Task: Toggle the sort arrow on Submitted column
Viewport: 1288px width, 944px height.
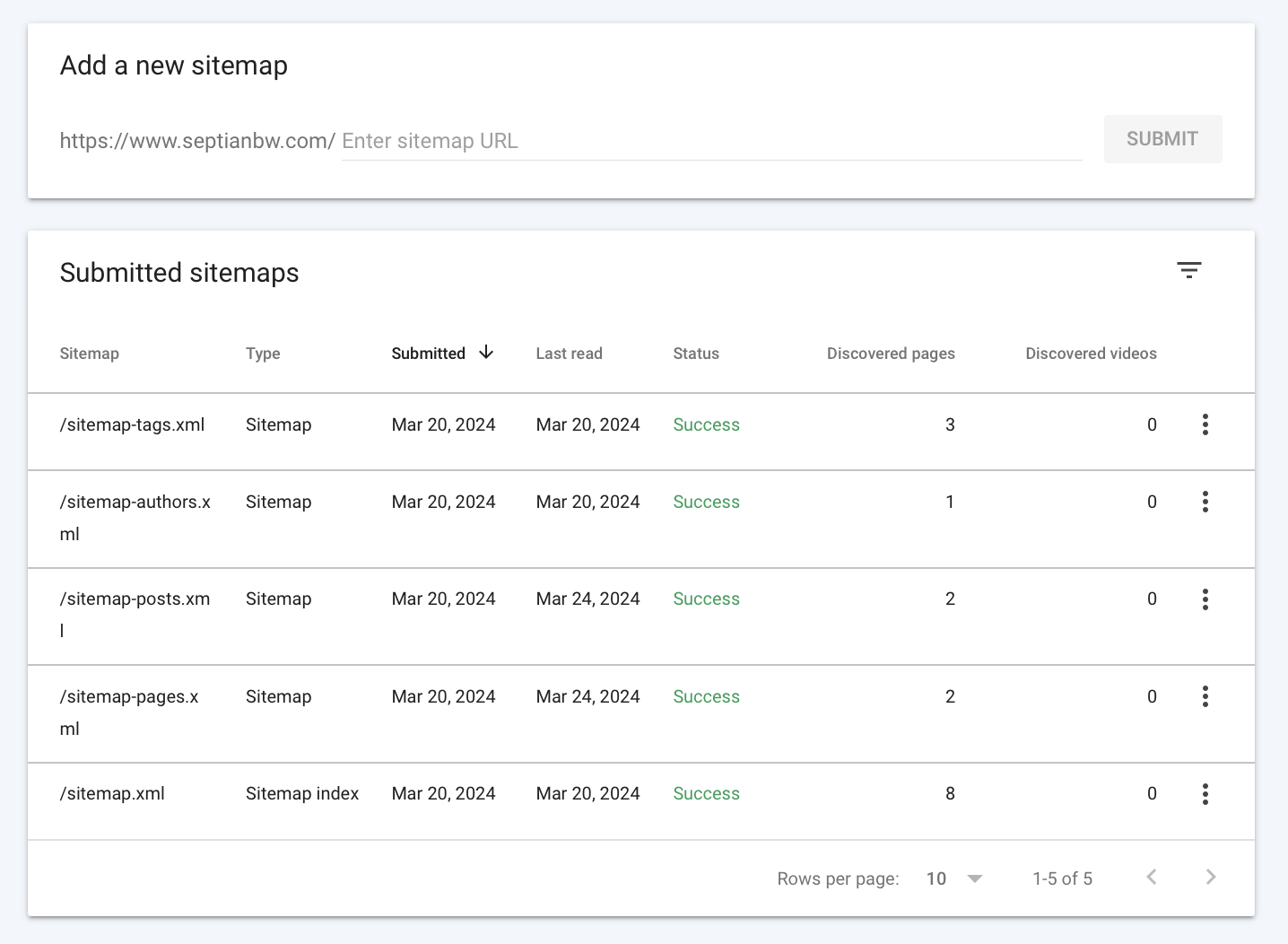Action: [x=485, y=353]
